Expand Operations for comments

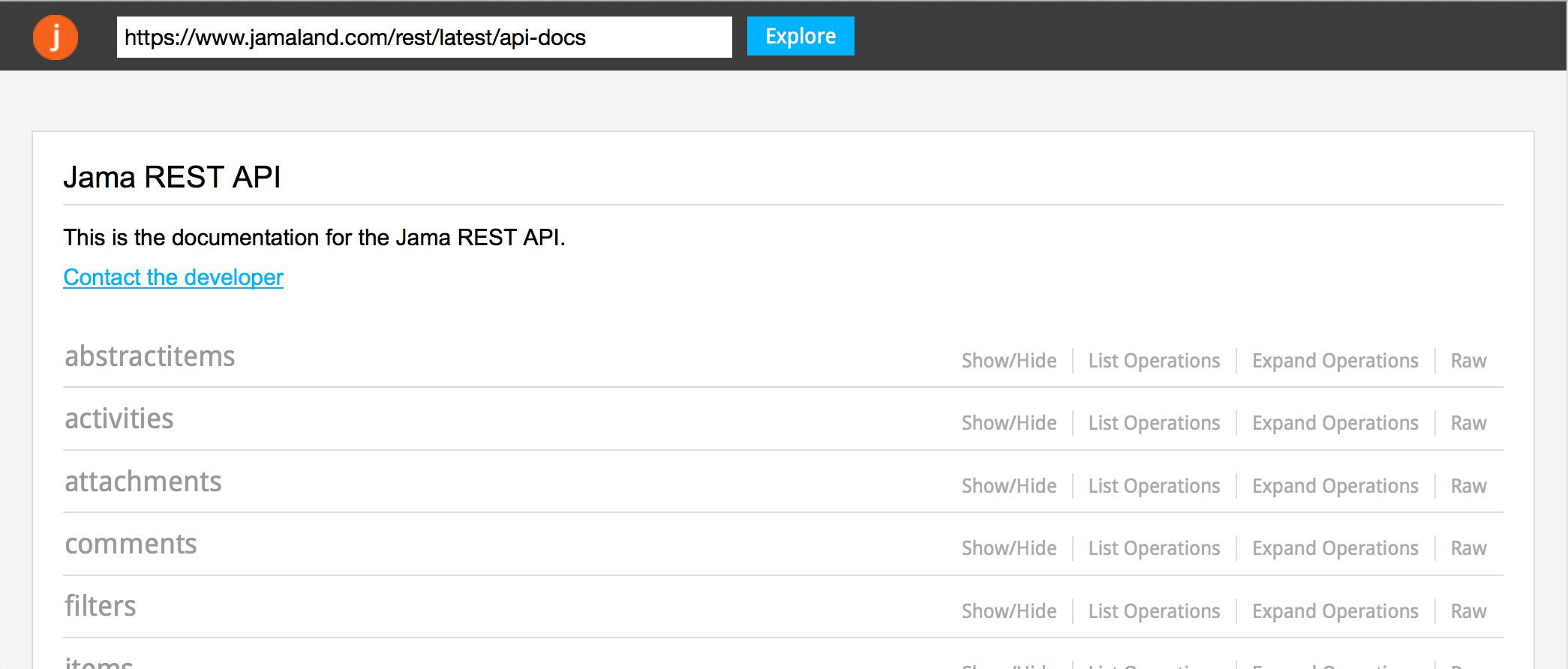tap(1335, 548)
